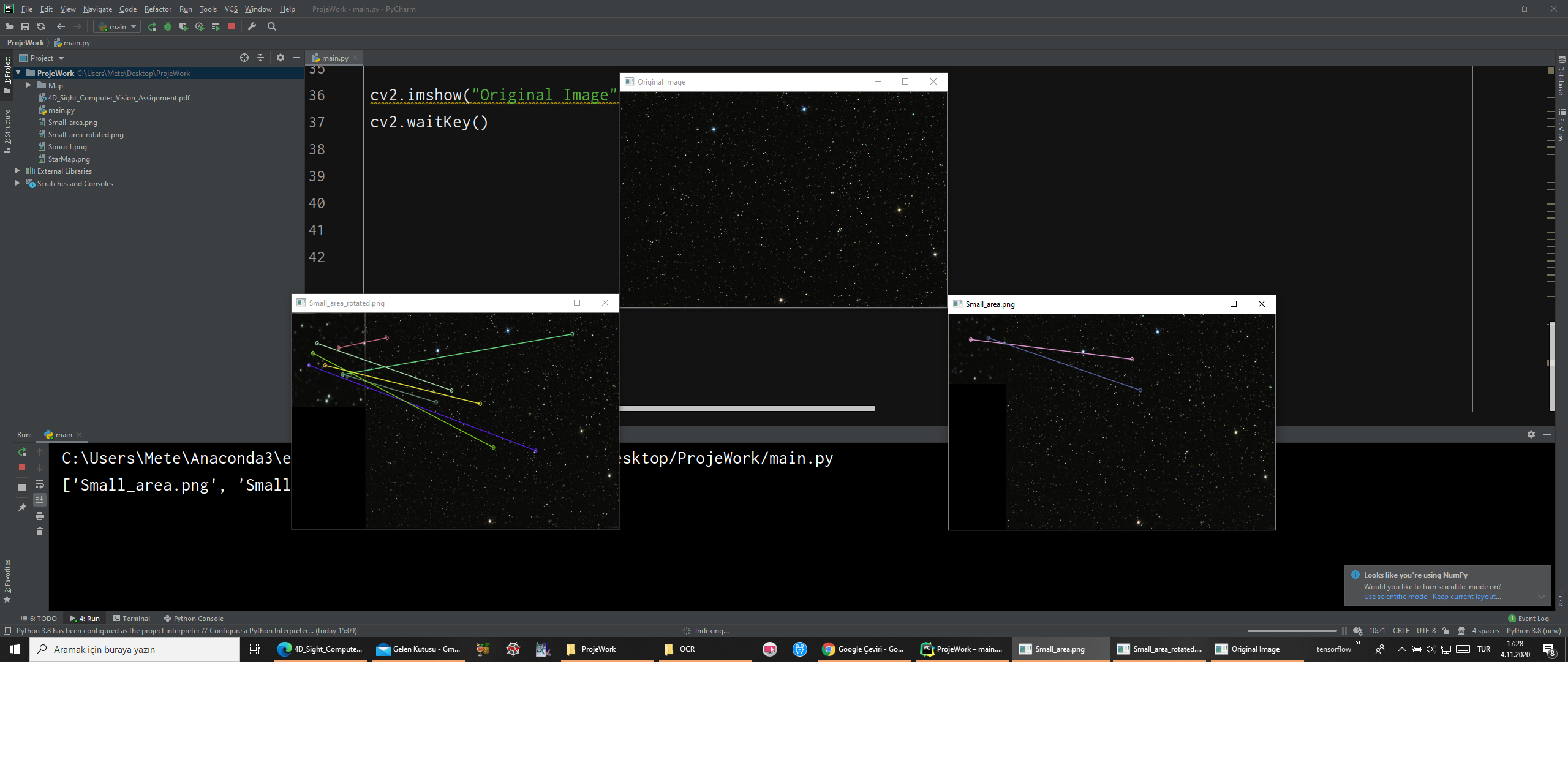Image resolution: width=1568 pixels, height=784 pixels.
Task: Run the main configuration
Action: click(x=152, y=26)
